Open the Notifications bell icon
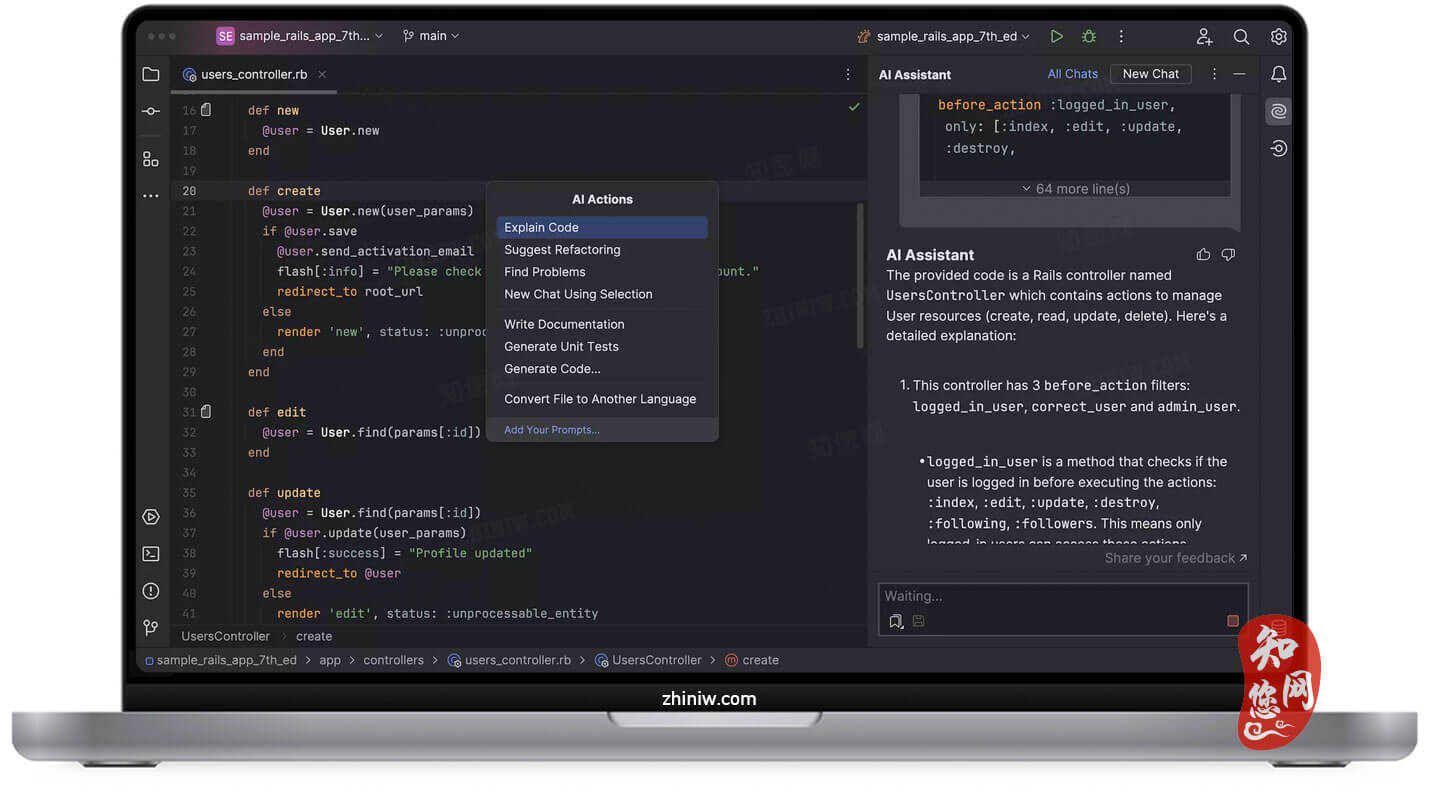This screenshot has width=1429, height=797. click(1278, 74)
